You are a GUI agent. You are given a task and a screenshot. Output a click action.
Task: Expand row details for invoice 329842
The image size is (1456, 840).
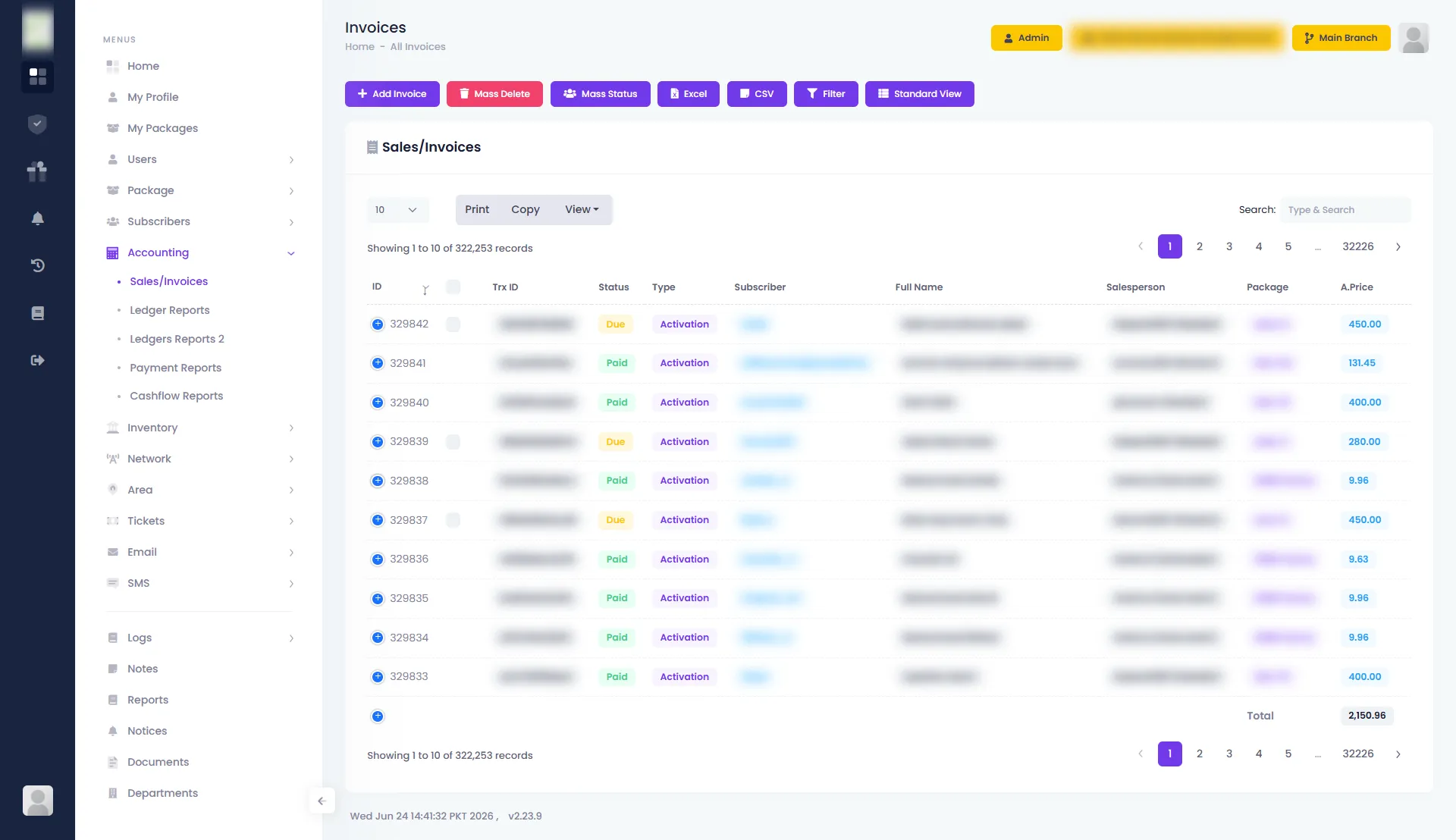378,324
